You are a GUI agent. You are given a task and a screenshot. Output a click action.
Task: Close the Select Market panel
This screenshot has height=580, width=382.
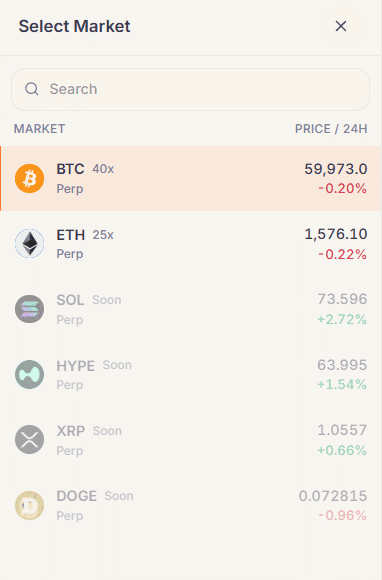click(x=341, y=26)
